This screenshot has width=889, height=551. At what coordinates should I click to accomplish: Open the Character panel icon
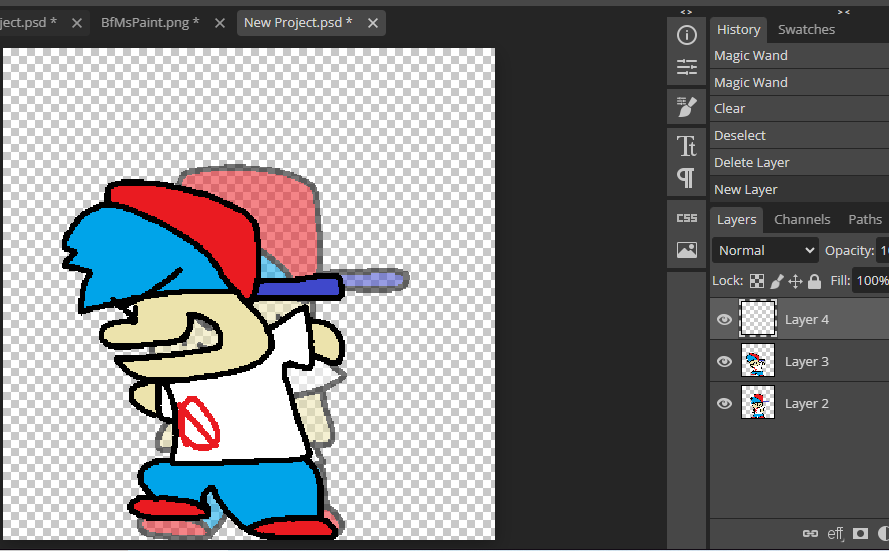687,146
